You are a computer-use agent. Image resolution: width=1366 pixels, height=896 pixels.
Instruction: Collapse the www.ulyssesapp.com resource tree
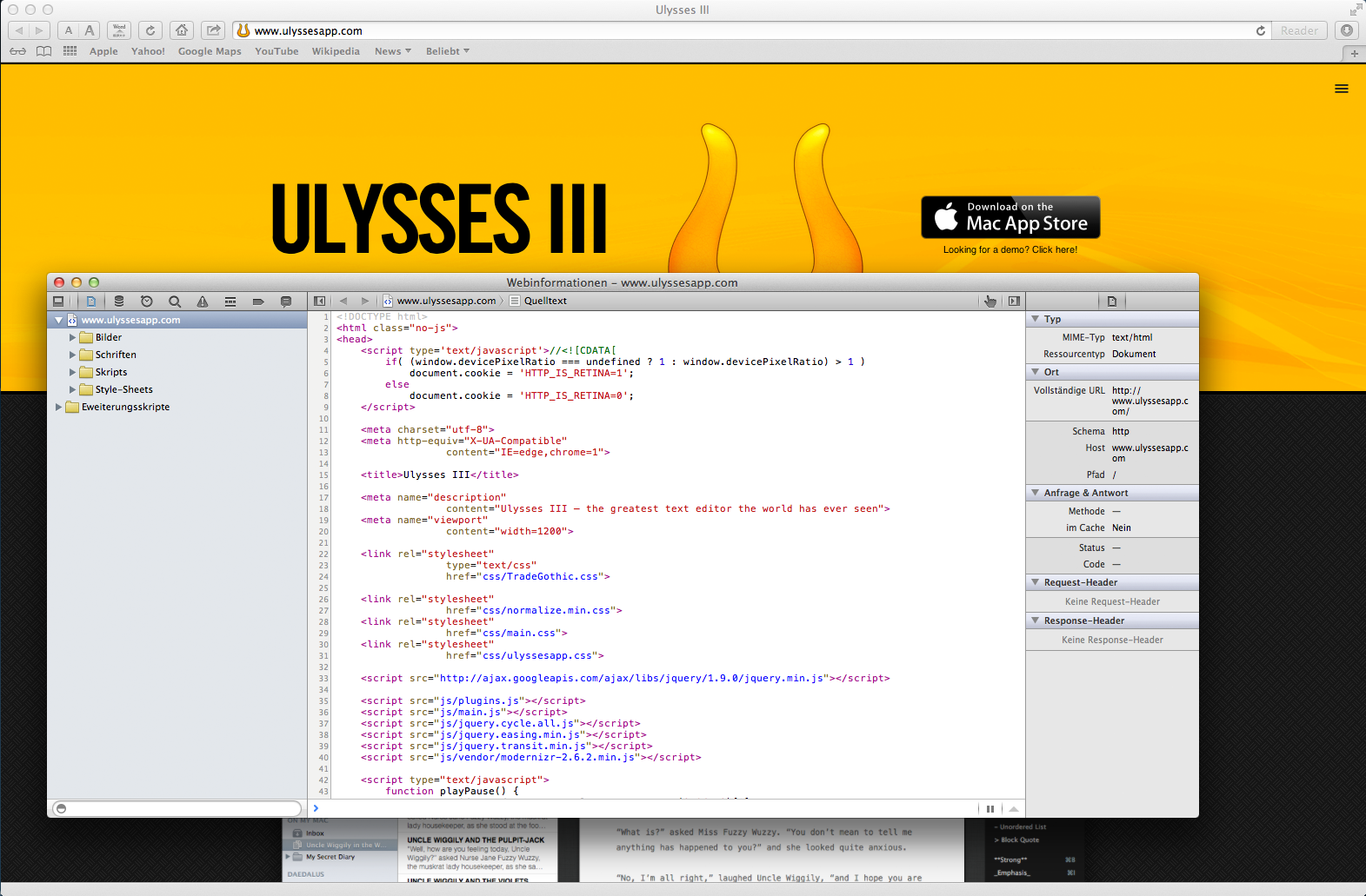click(x=59, y=320)
